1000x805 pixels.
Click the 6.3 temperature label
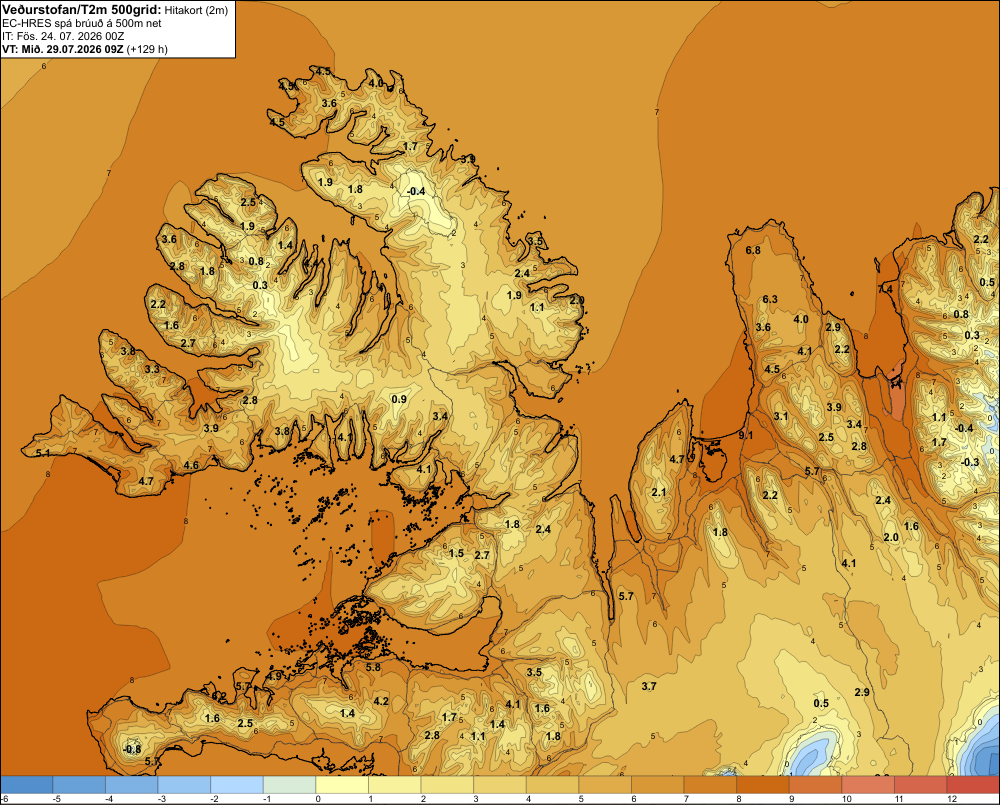(x=770, y=299)
